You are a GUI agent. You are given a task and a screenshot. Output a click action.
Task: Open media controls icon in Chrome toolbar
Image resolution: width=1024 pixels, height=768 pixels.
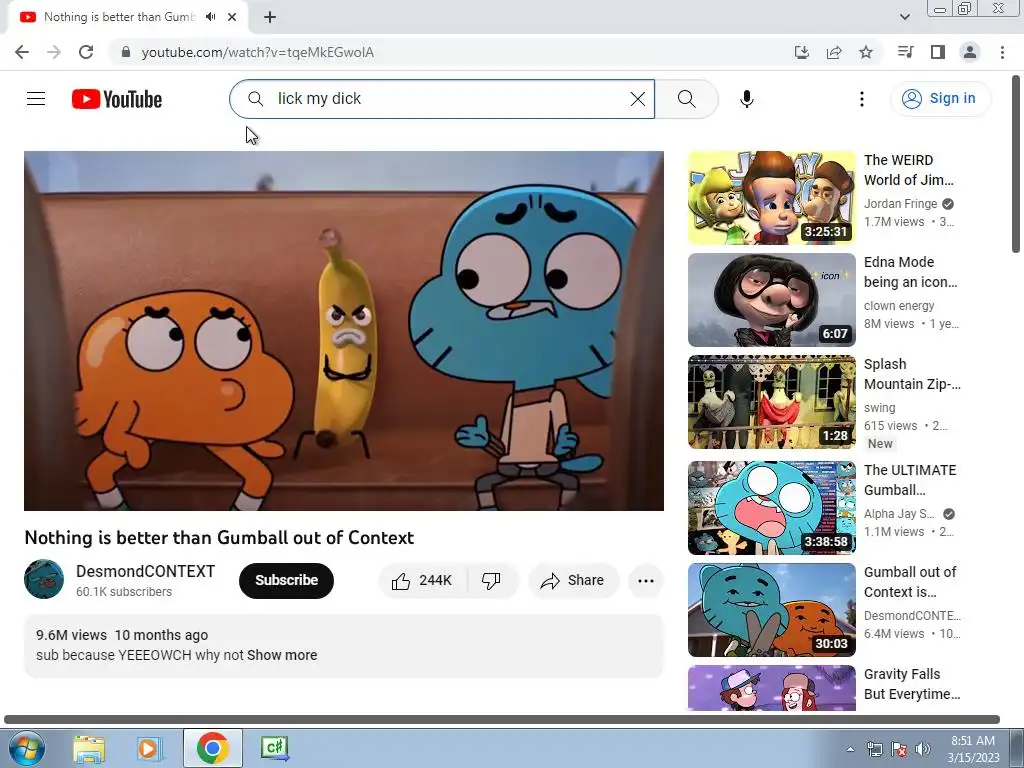[905, 52]
